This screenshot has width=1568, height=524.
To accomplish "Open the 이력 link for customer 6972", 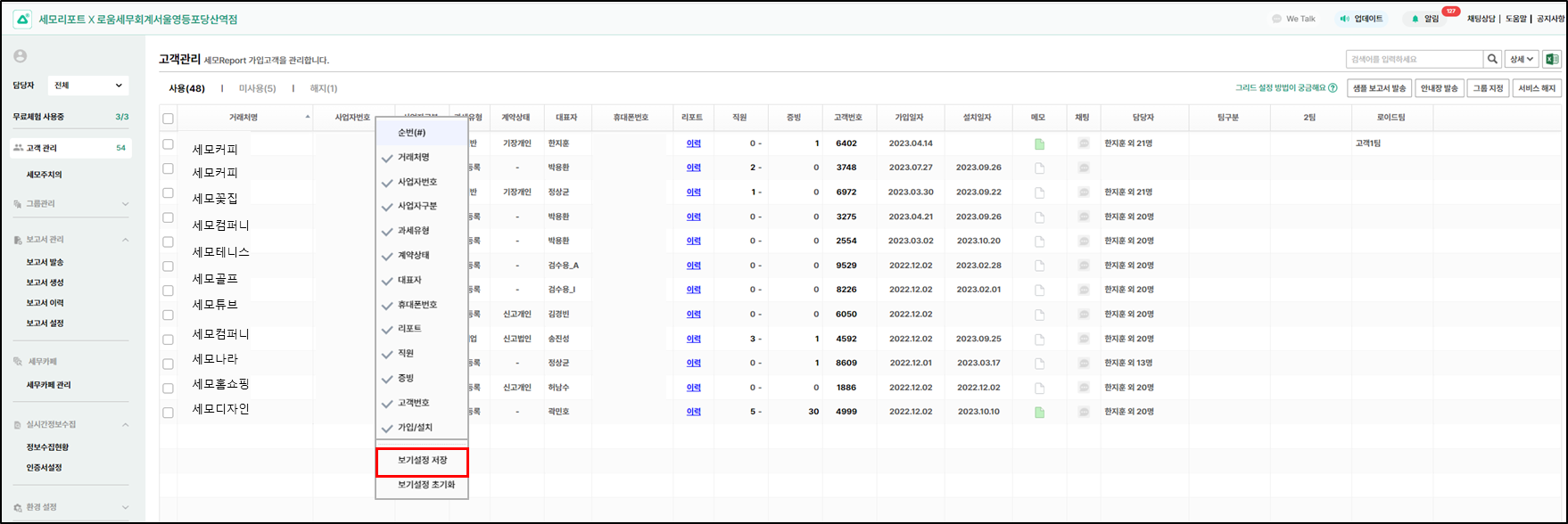I will [693, 192].
